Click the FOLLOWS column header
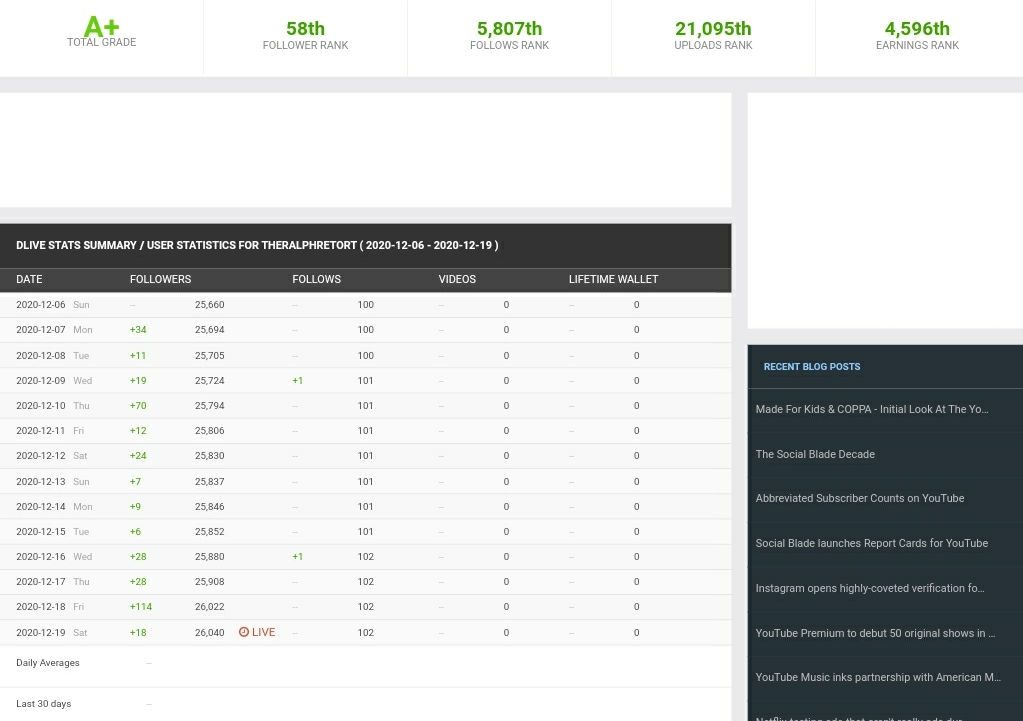This screenshot has width=1023, height=721. tap(316, 279)
